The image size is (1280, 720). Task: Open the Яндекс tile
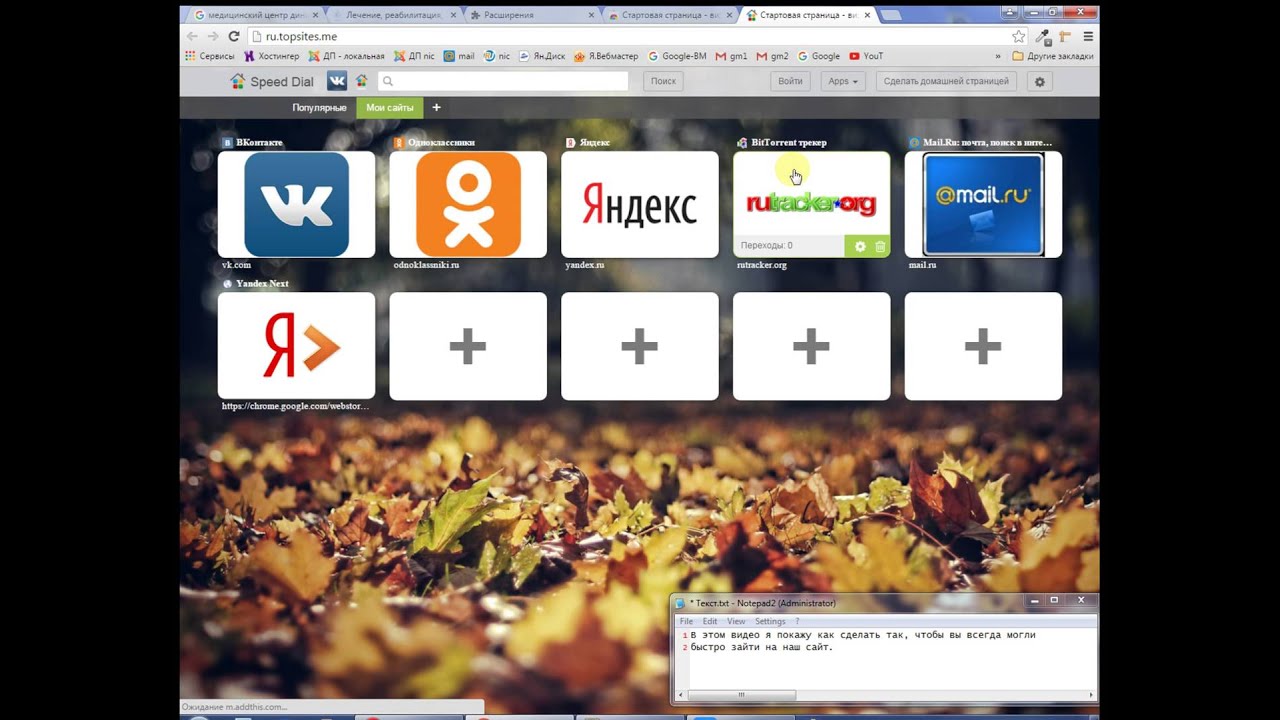click(x=640, y=204)
